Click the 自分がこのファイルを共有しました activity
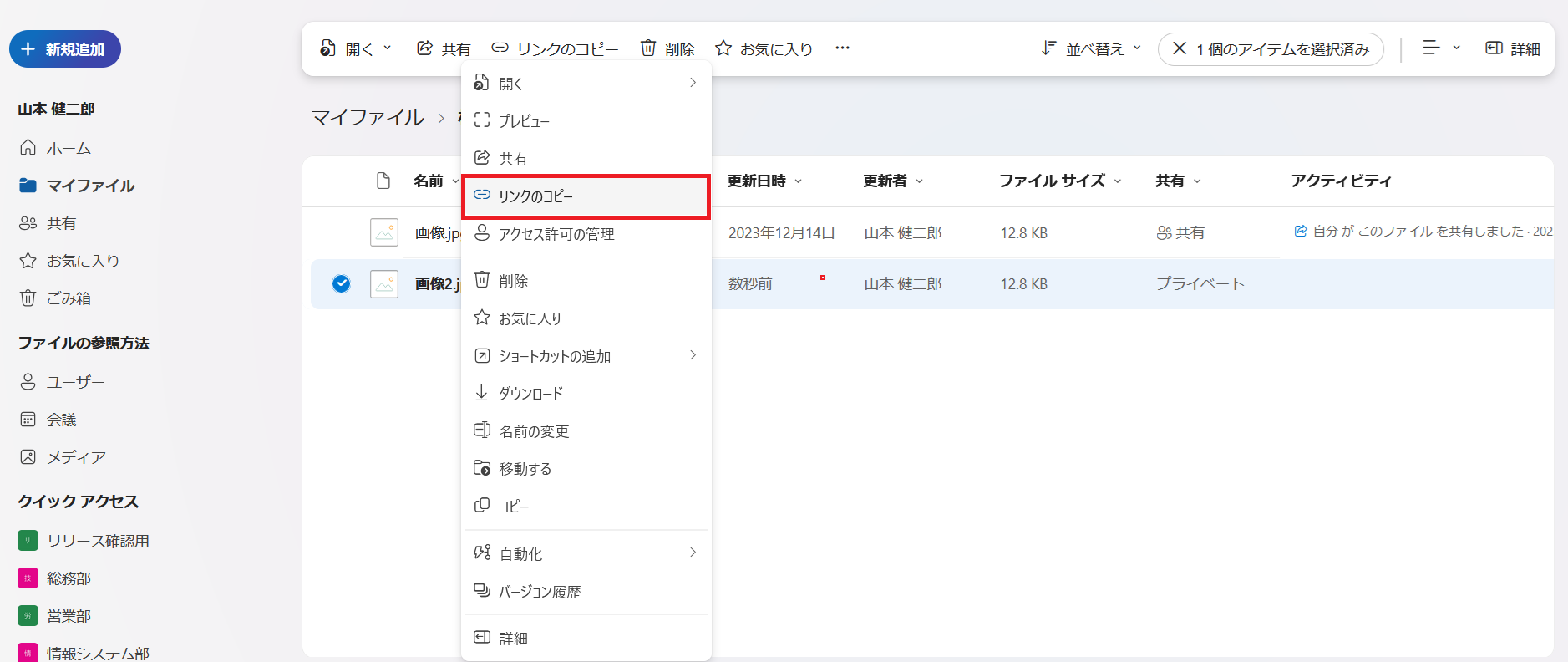This screenshot has width=1568, height=662. tap(1423, 231)
